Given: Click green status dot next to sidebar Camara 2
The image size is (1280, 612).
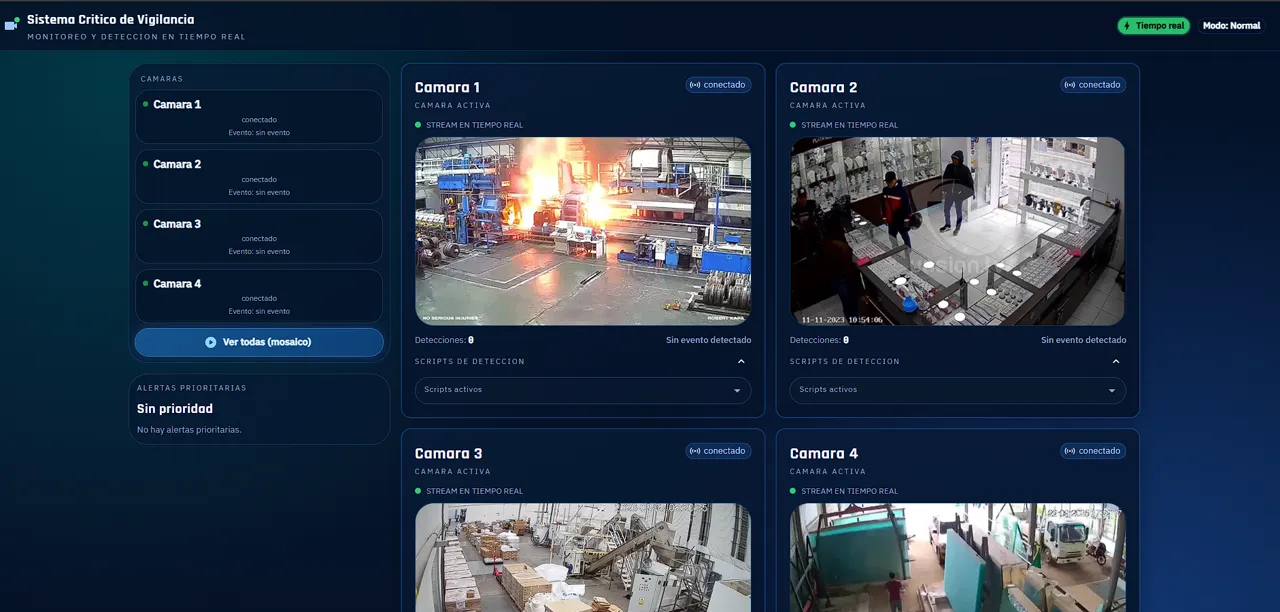Looking at the screenshot, I should [146, 164].
